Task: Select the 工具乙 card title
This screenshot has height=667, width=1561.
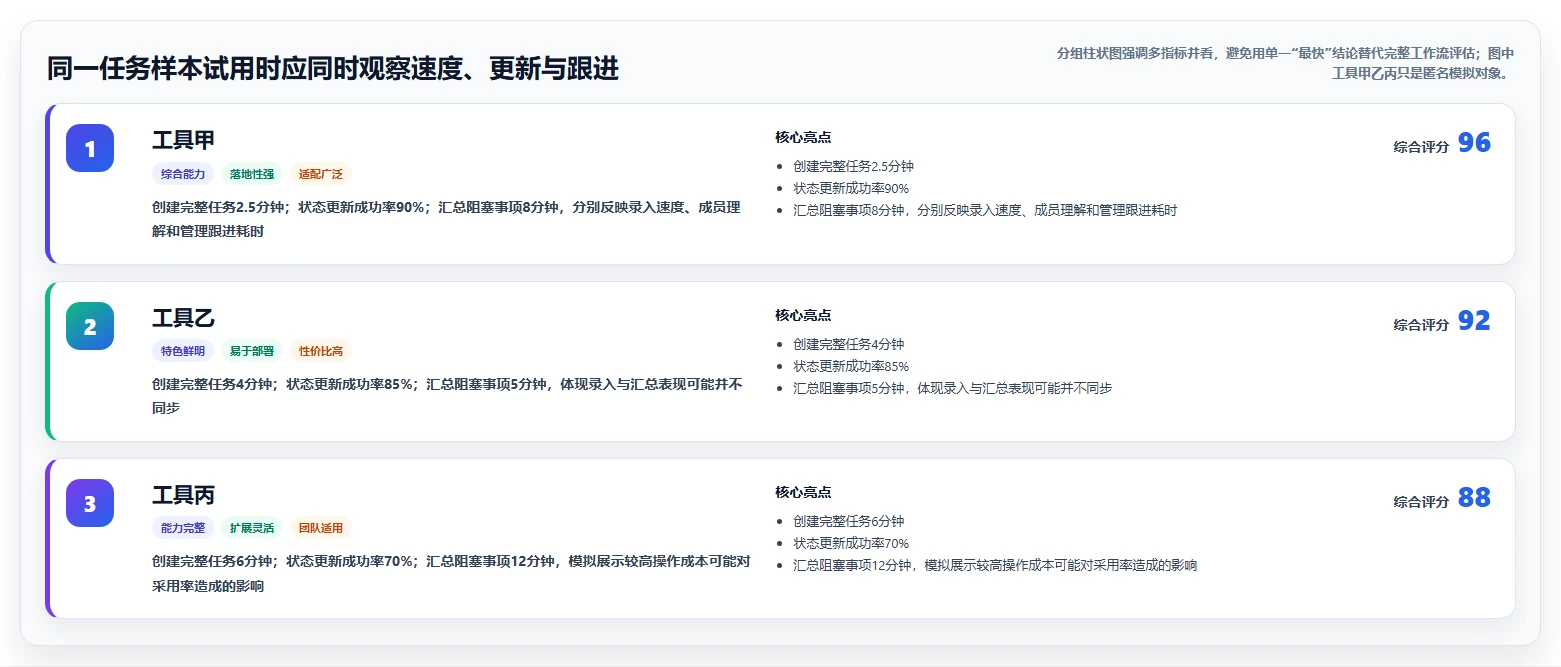Action: pyautogui.click(x=183, y=318)
